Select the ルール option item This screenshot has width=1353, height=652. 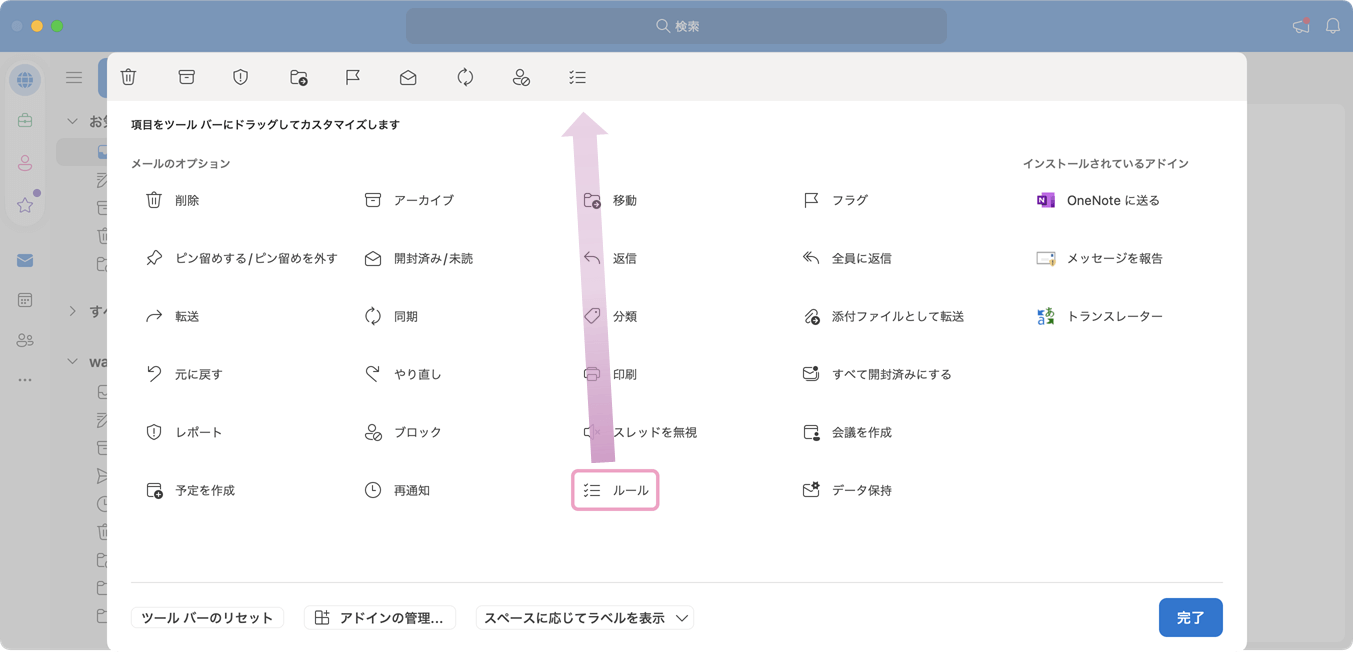pos(615,490)
